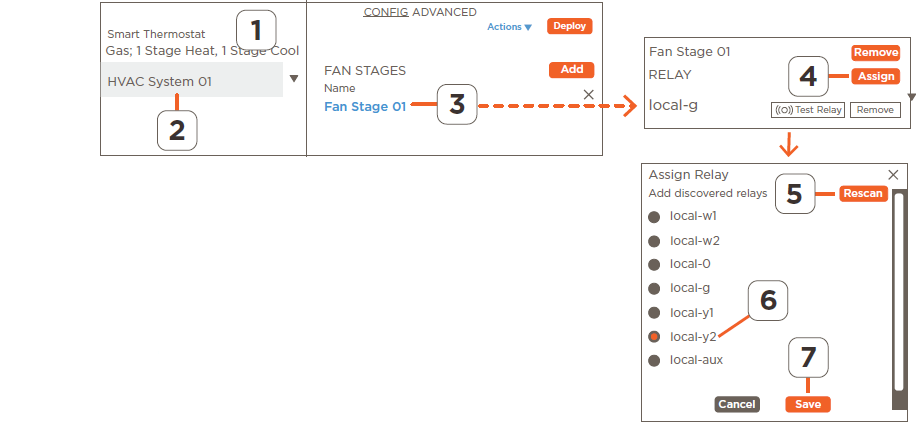Close the Assign Relay dialog
The image size is (918, 427).
coord(893,175)
